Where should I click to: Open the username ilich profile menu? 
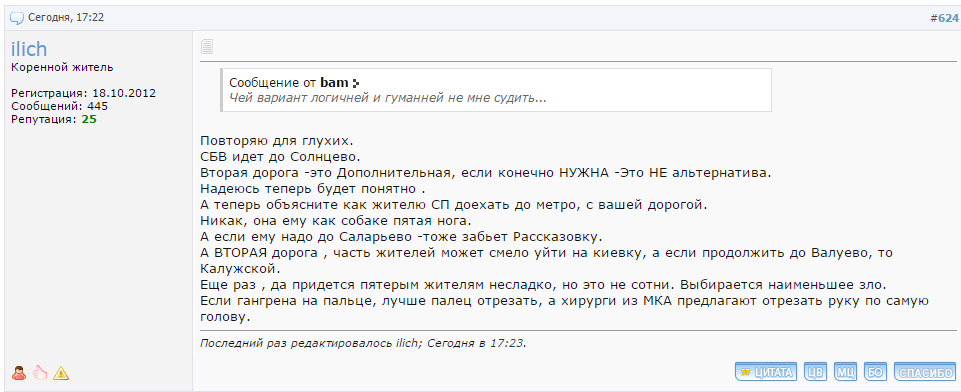click(x=29, y=49)
